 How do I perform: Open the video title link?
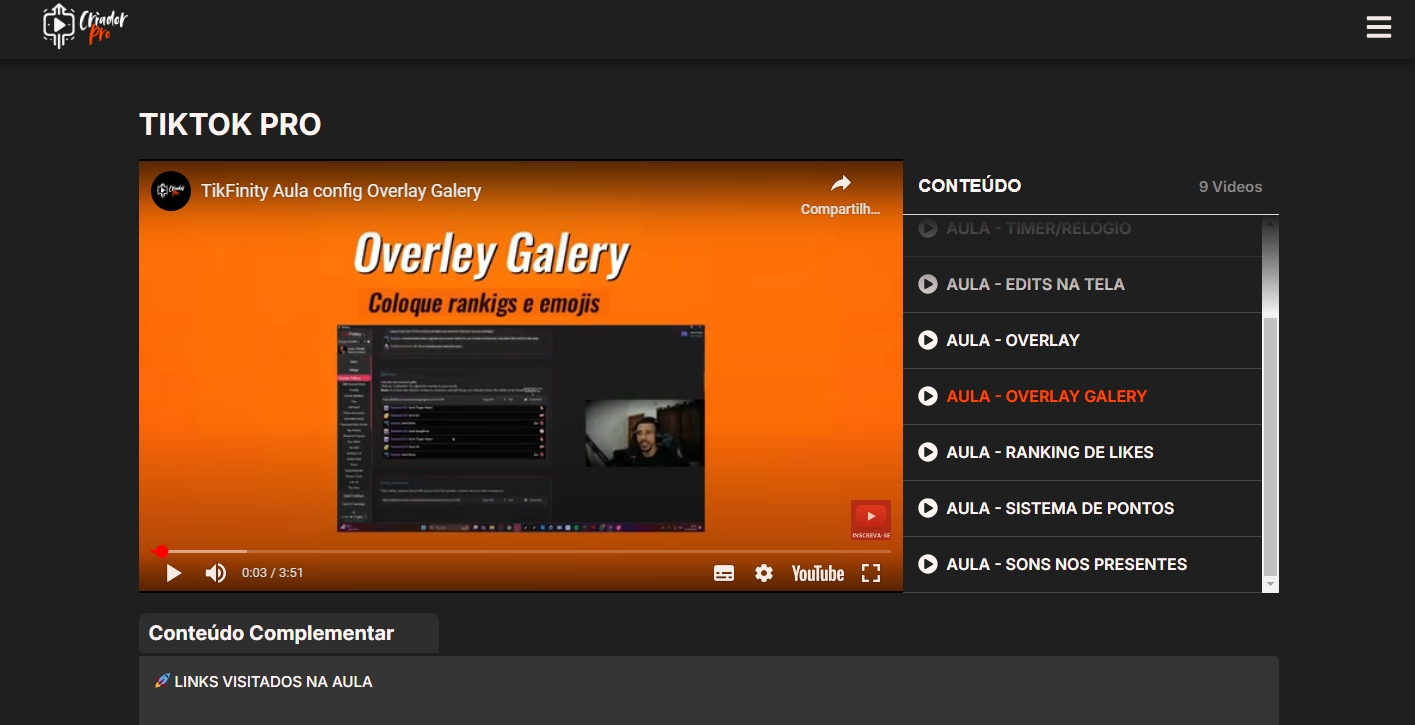[x=341, y=191]
